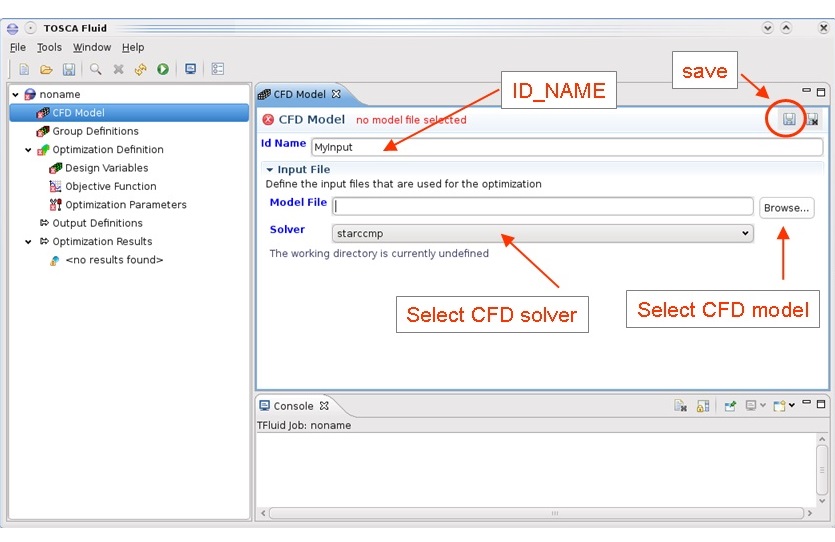Open the Help menu
This screenshot has width=835, height=542.
coord(133,47)
